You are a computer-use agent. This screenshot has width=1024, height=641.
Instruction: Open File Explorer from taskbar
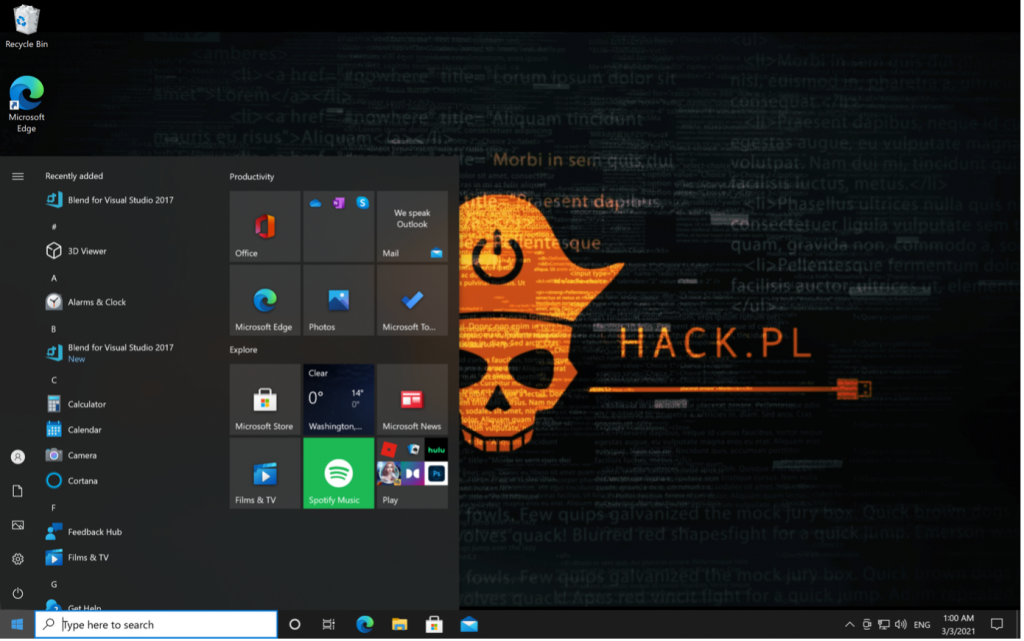pos(400,625)
